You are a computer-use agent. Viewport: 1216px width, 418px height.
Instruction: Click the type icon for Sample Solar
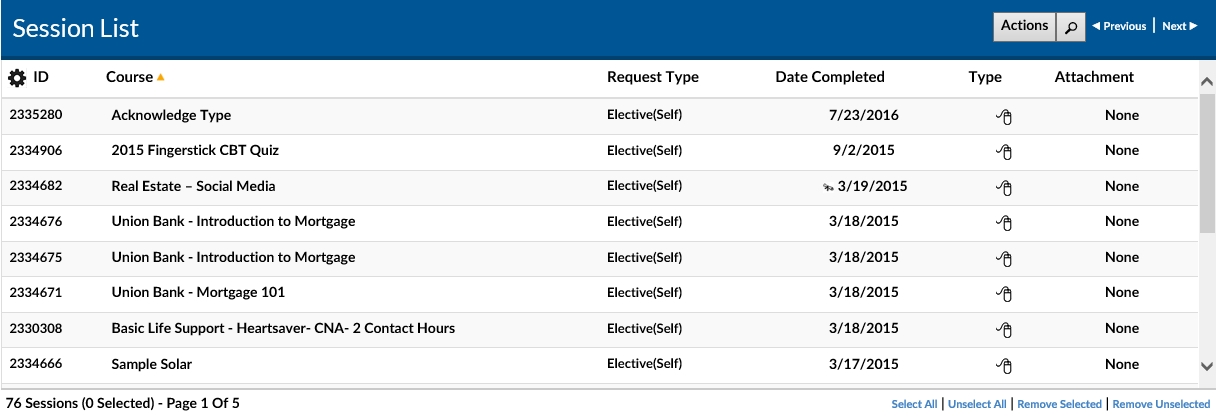pyautogui.click(x=1004, y=365)
